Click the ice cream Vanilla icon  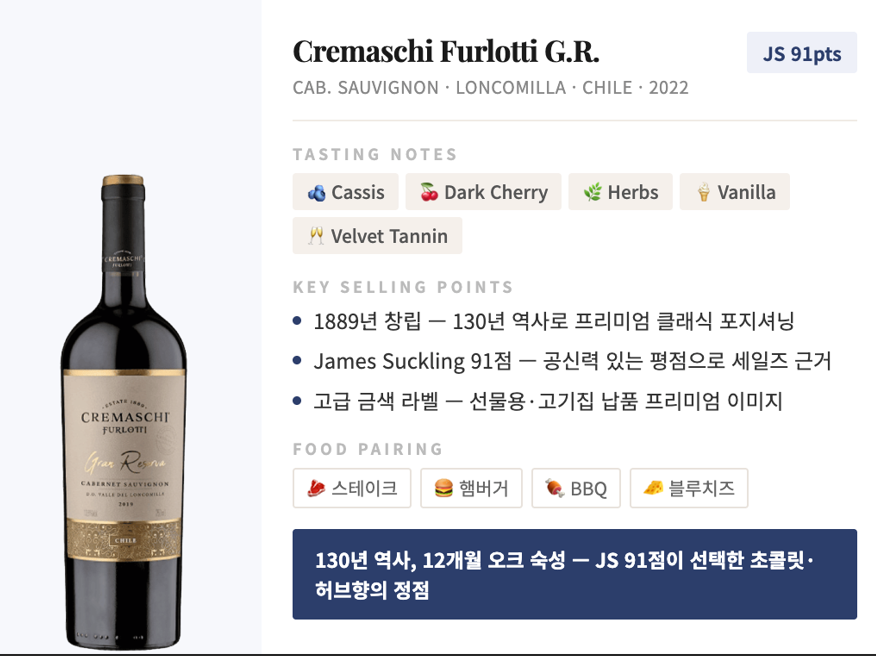click(703, 192)
